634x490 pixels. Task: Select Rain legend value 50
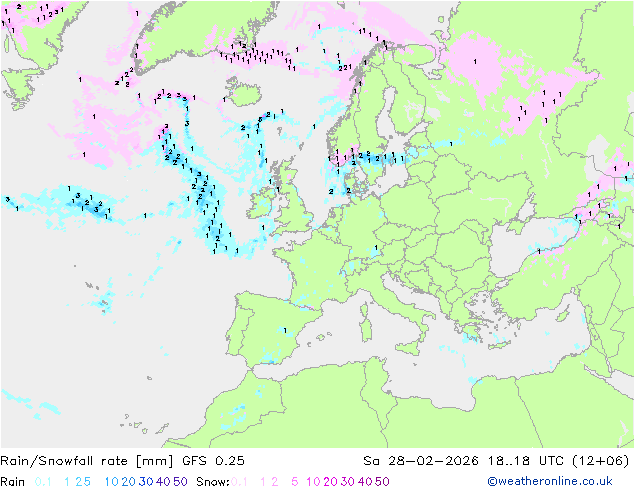(180, 482)
